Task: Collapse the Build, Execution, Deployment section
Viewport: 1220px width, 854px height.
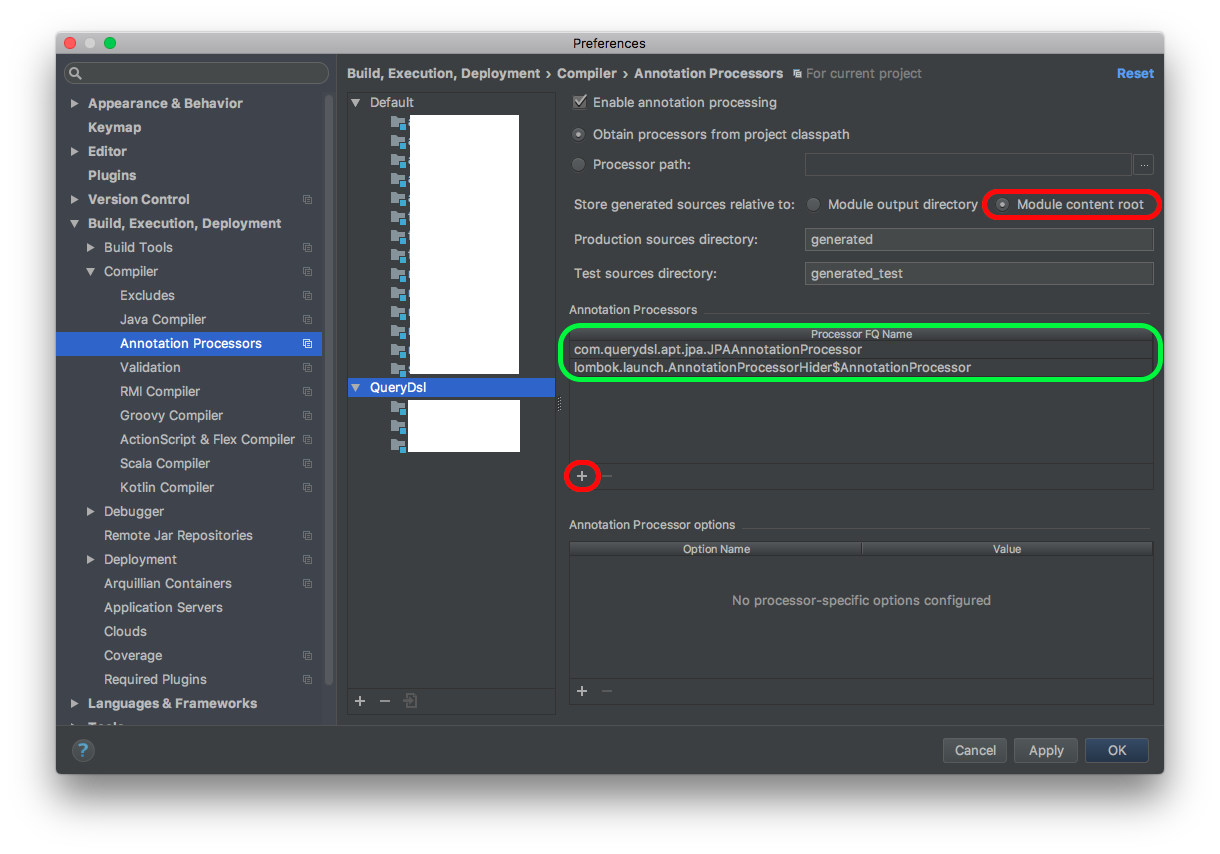Action: pos(75,223)
